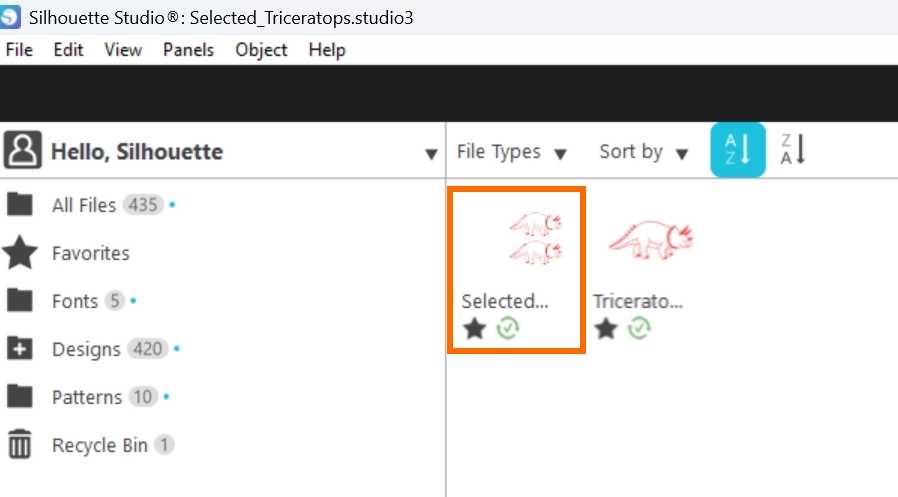898x497 pixels.
Task: Click sync status icon on Triceratops file
Action: (639, 328)
